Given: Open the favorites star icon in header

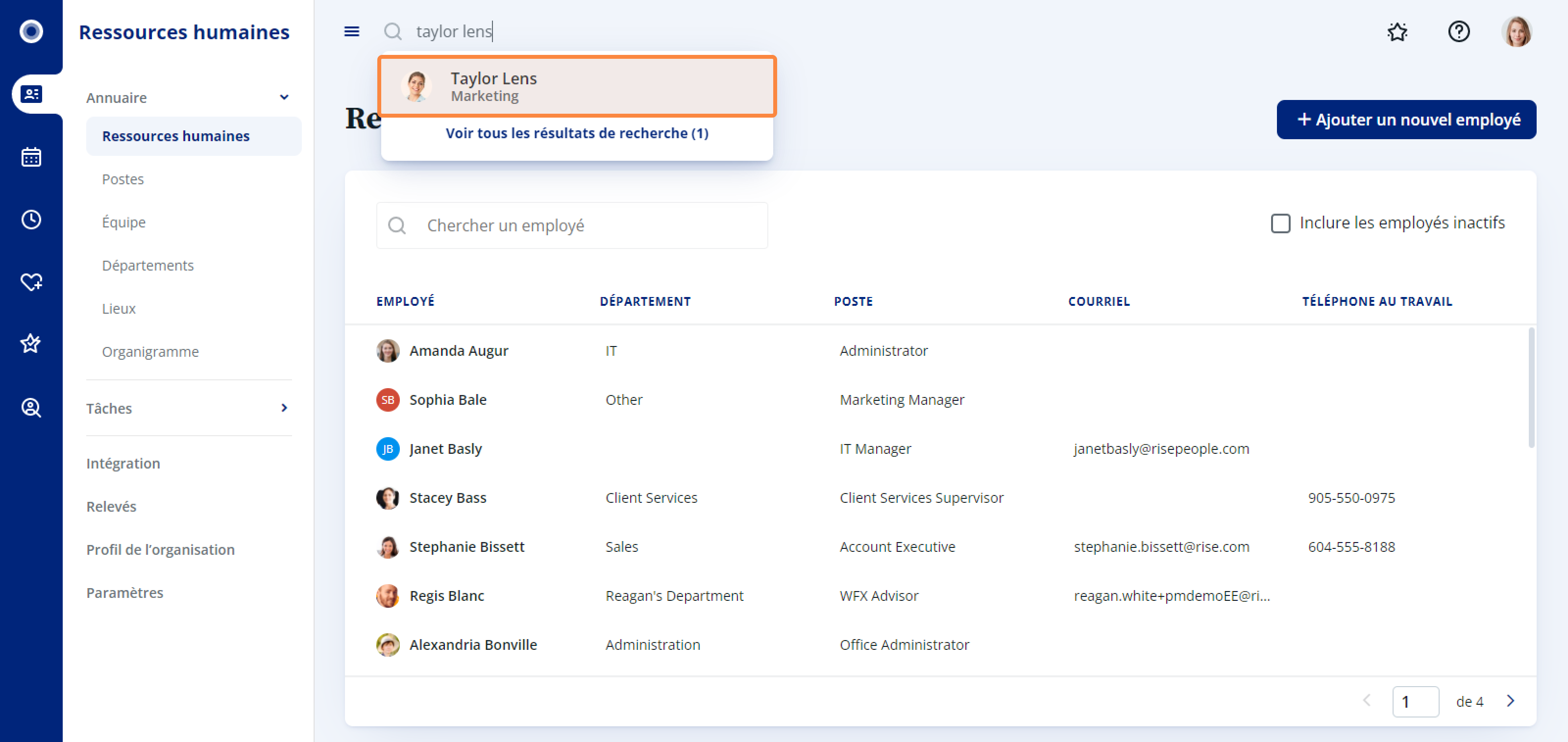Looking at the screenshot, I should click(x=1397, y=31).
